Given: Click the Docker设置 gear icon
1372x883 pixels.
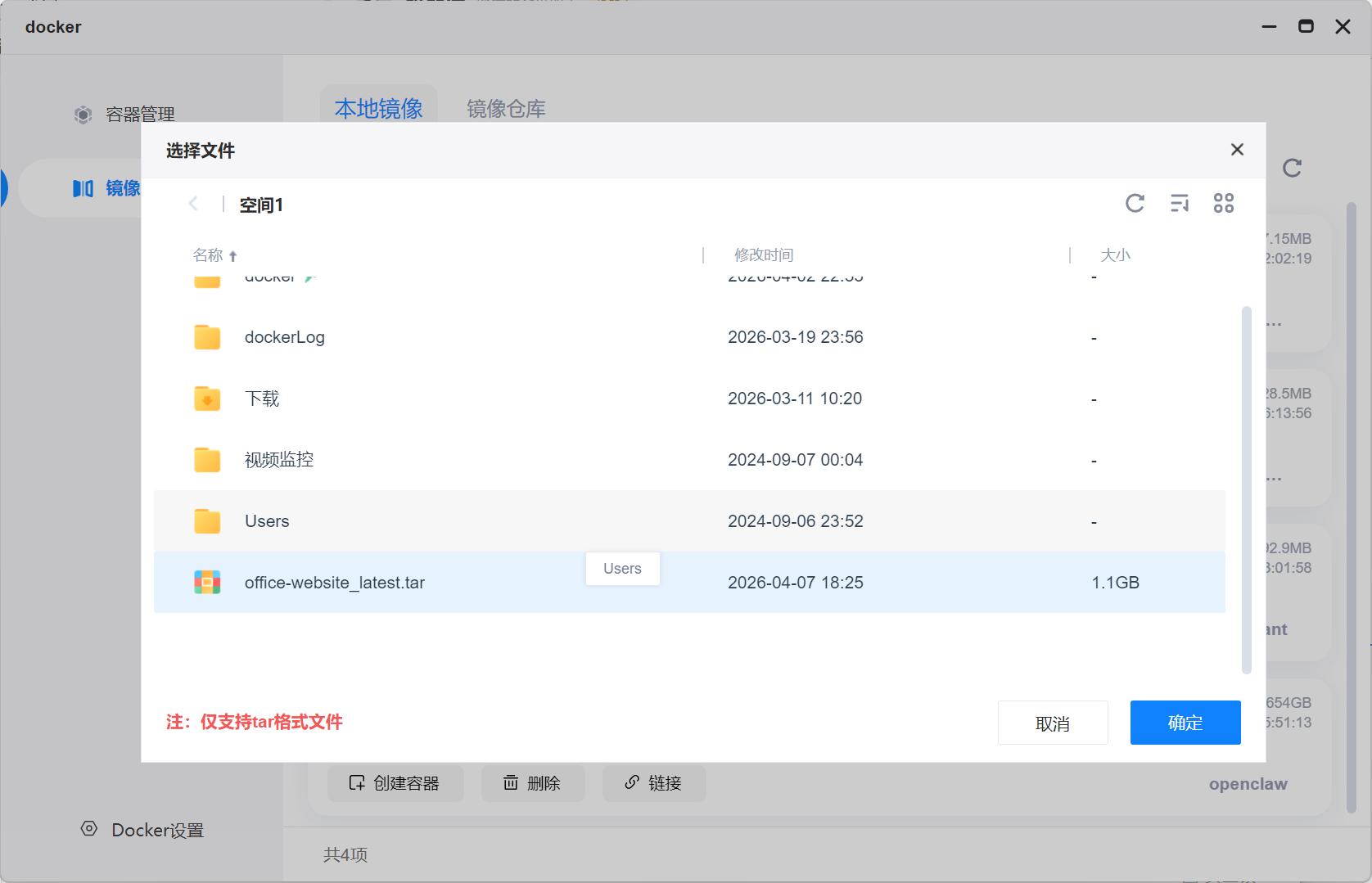Looking at the screenshot, I should click(x=89, y=829).
